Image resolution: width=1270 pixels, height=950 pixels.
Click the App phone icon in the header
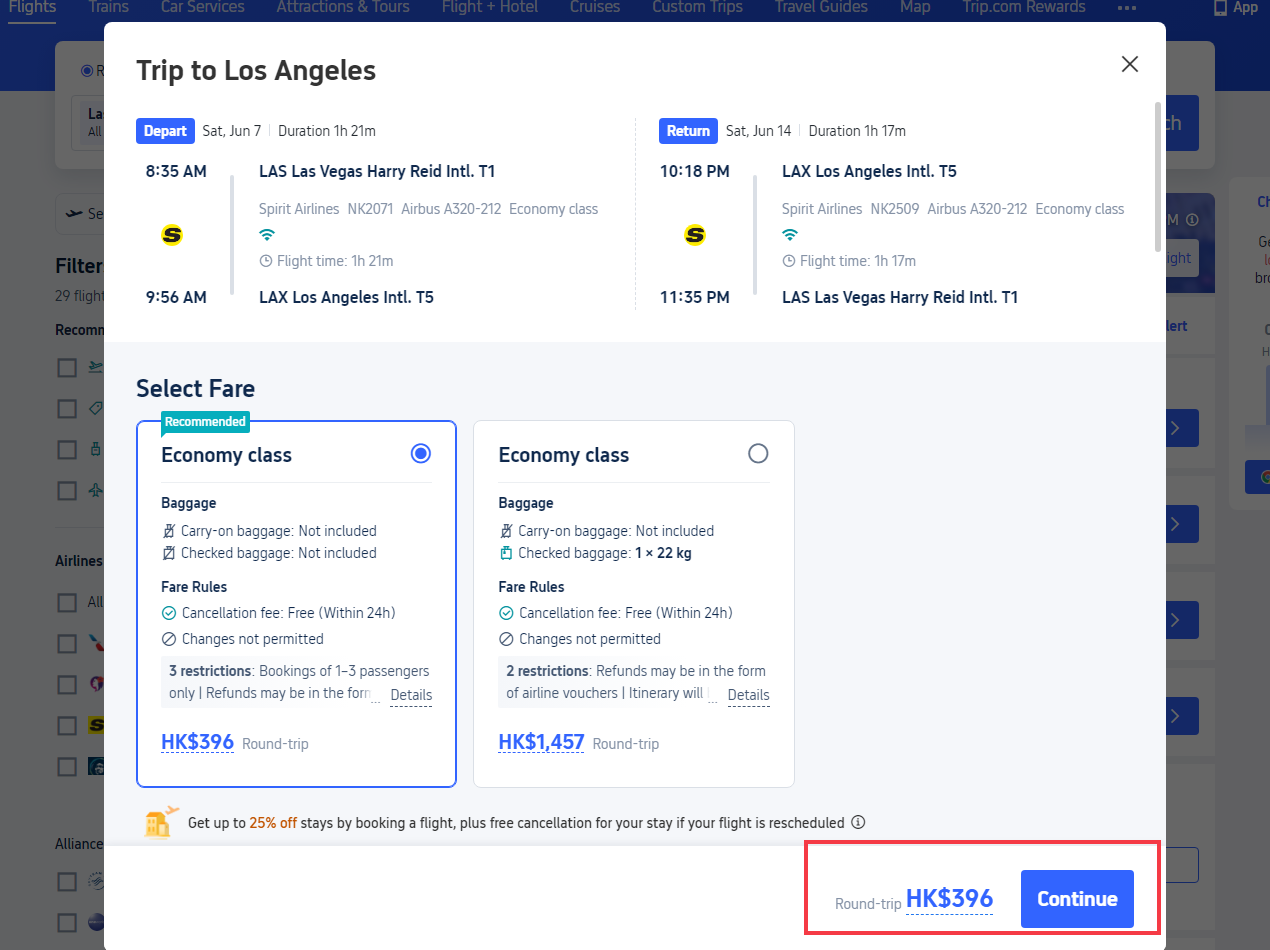[1220, 7]
